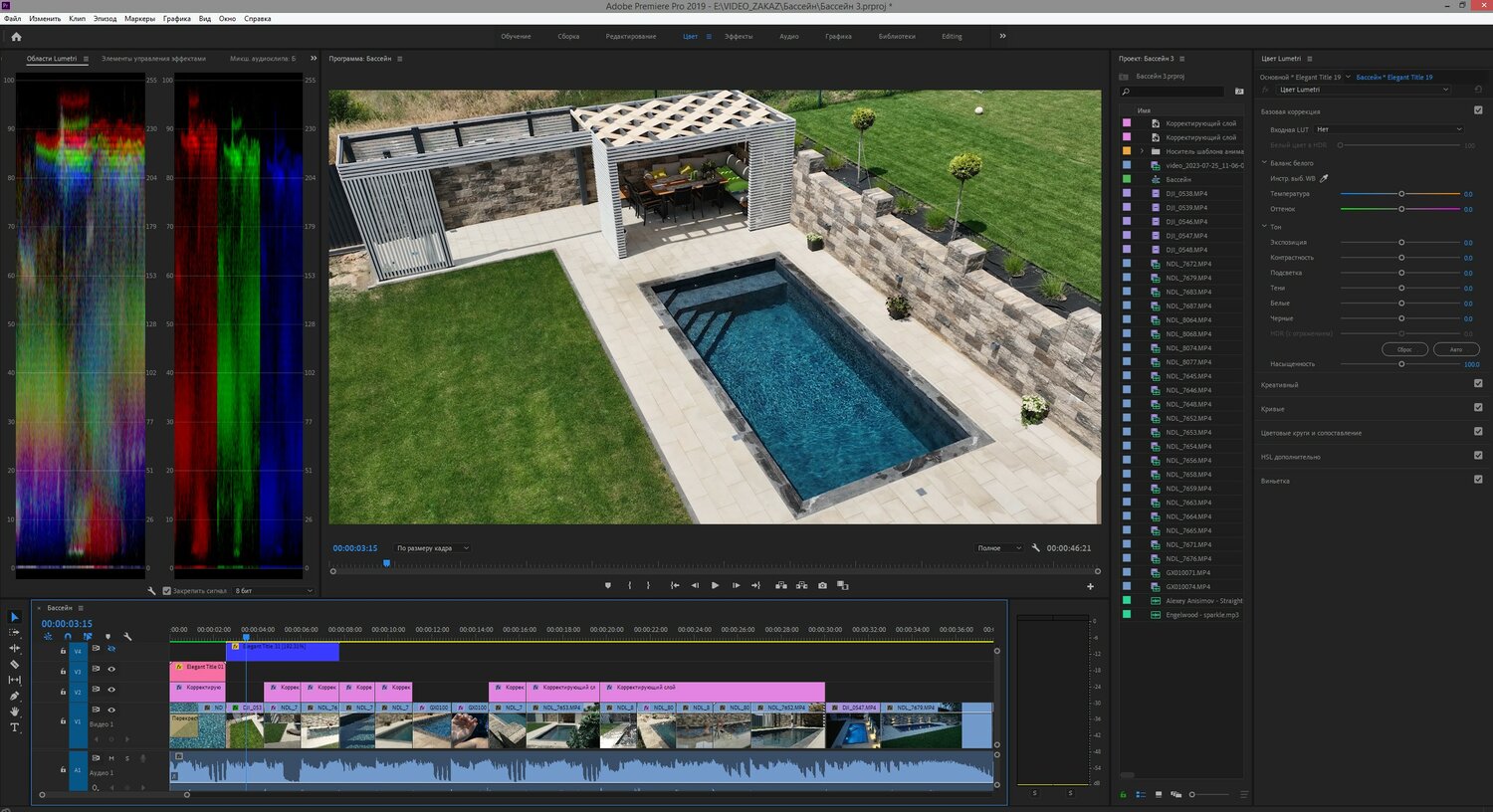Choose the Type text tool
This screenshot has width=1493, height=812.
click(x=14, y=727)
